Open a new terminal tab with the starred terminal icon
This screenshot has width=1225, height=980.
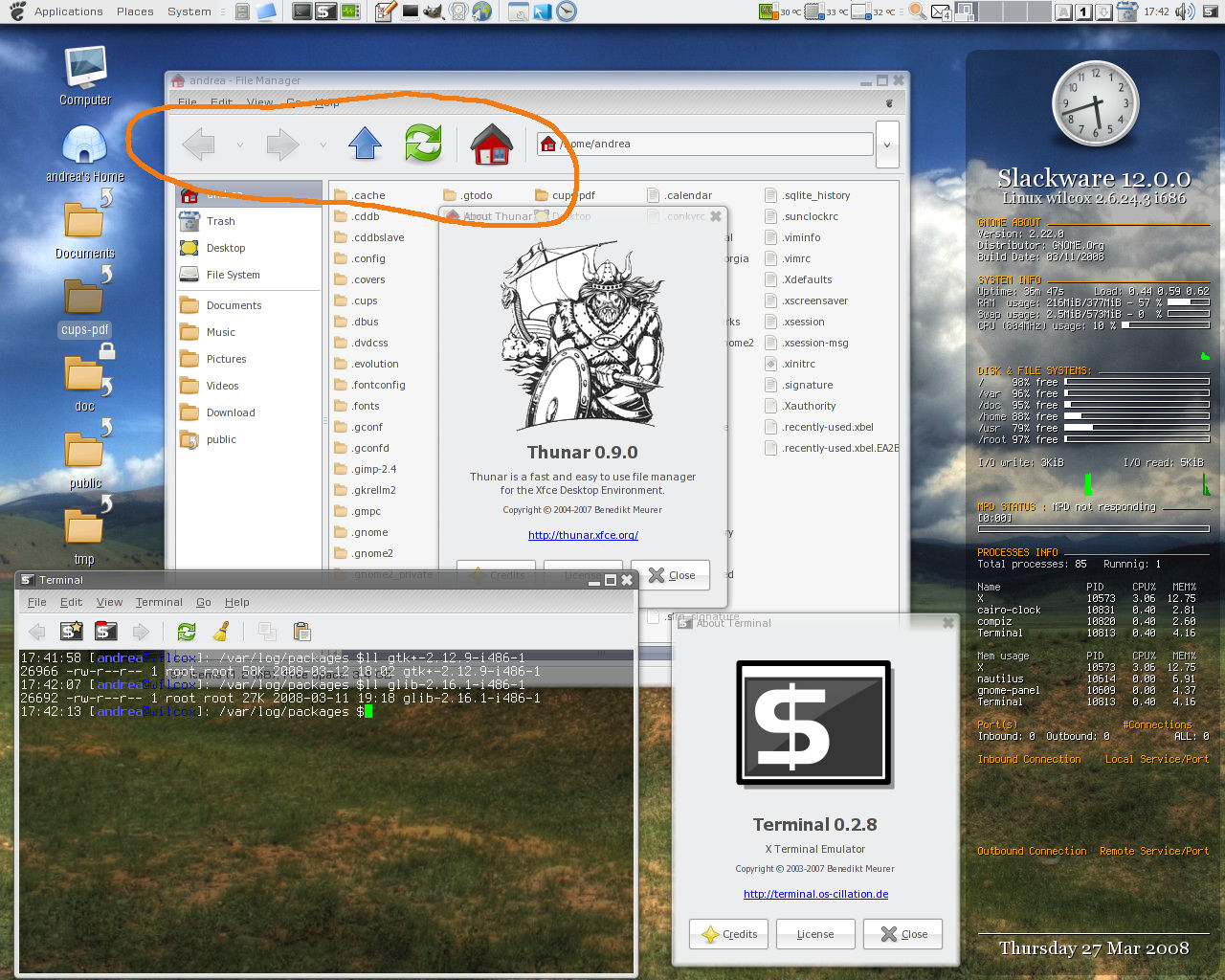pos(72,632)
